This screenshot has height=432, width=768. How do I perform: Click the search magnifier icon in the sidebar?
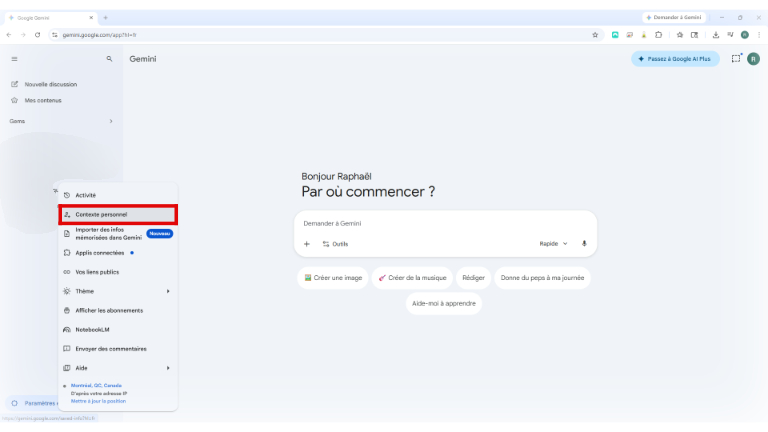[x=109, y=59]
